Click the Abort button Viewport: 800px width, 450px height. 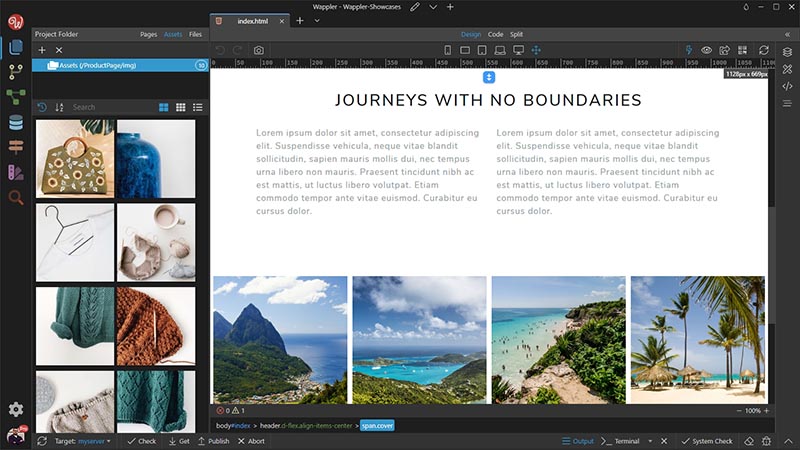pos(252,441)
